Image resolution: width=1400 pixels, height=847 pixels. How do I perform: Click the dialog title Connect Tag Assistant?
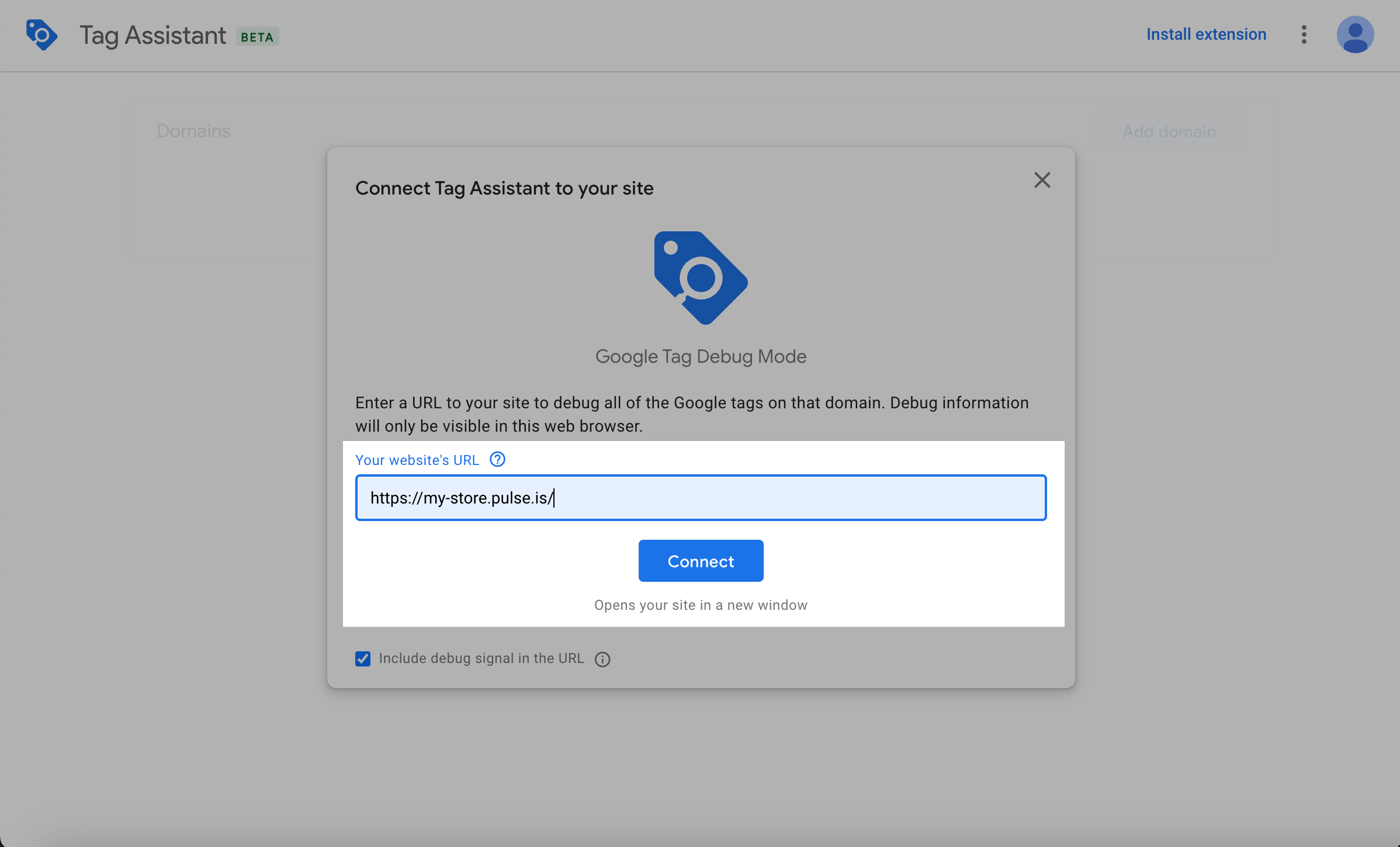coord(504,188)
